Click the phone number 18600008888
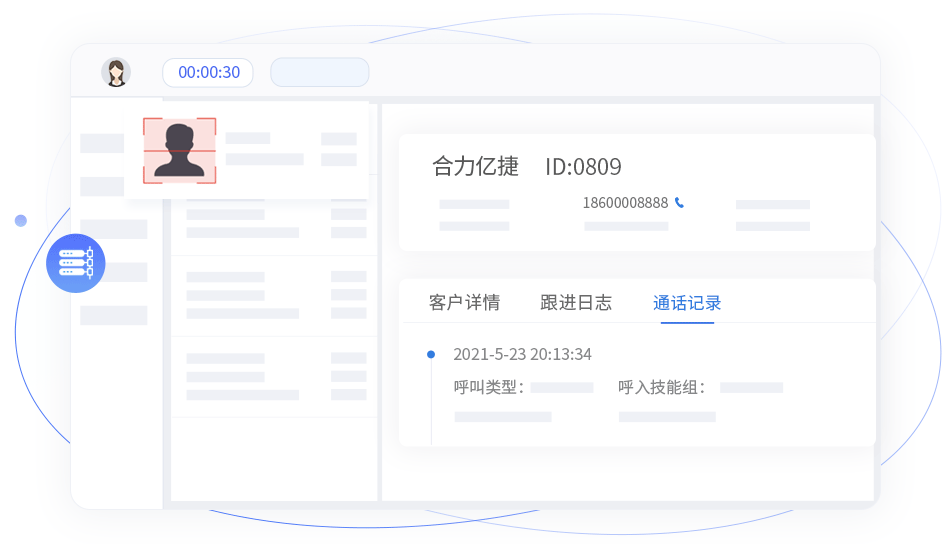 pos(625,203)
